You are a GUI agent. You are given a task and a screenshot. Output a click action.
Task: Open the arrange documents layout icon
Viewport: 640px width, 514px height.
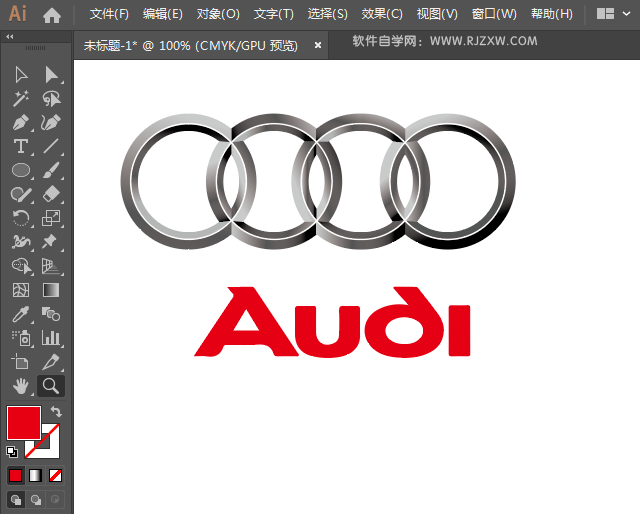tap(605, 14)
